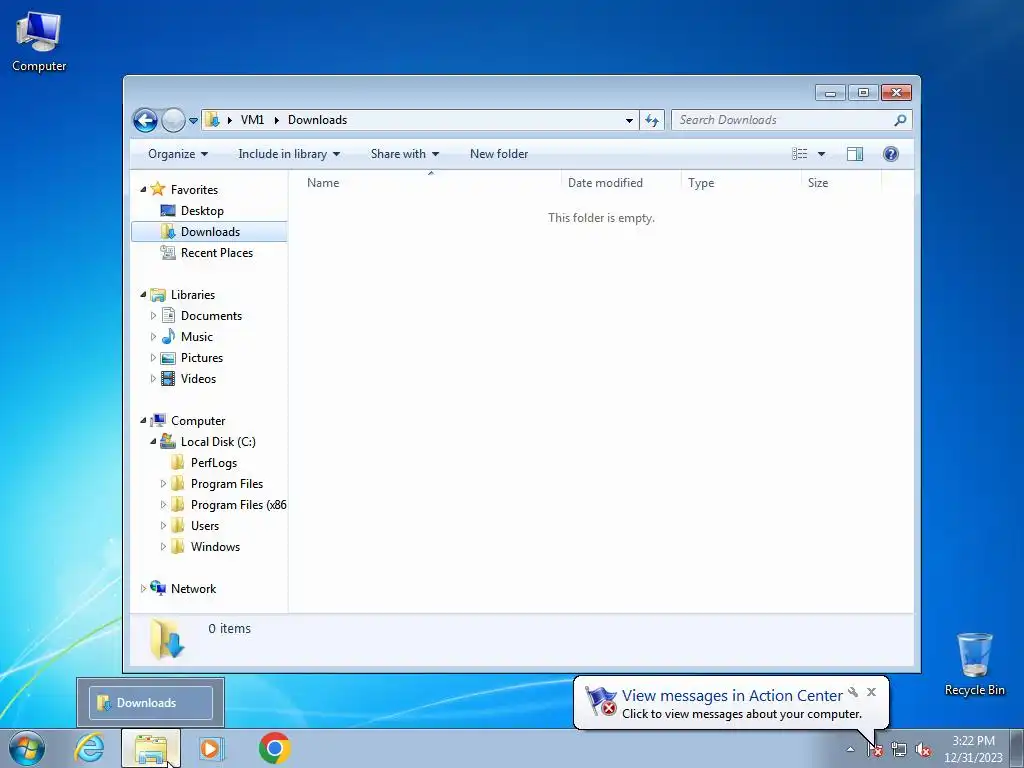Dismiss the Action Center notification balloon
1024x768 pixels.
pos(871,692)
